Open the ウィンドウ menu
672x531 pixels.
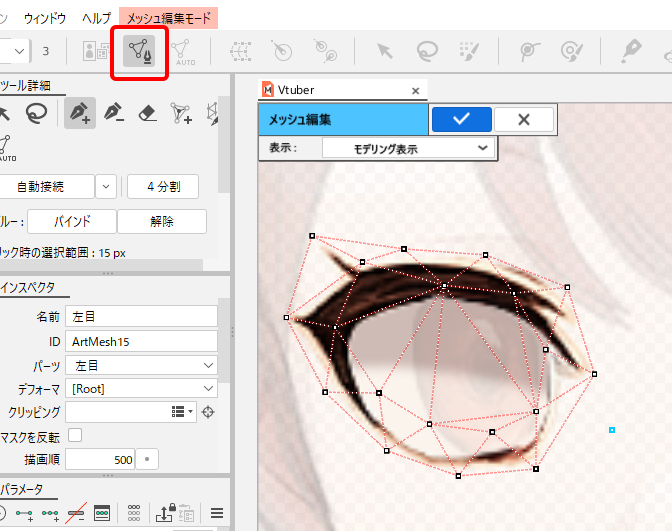pyautogui.click(x=45, y=18)
